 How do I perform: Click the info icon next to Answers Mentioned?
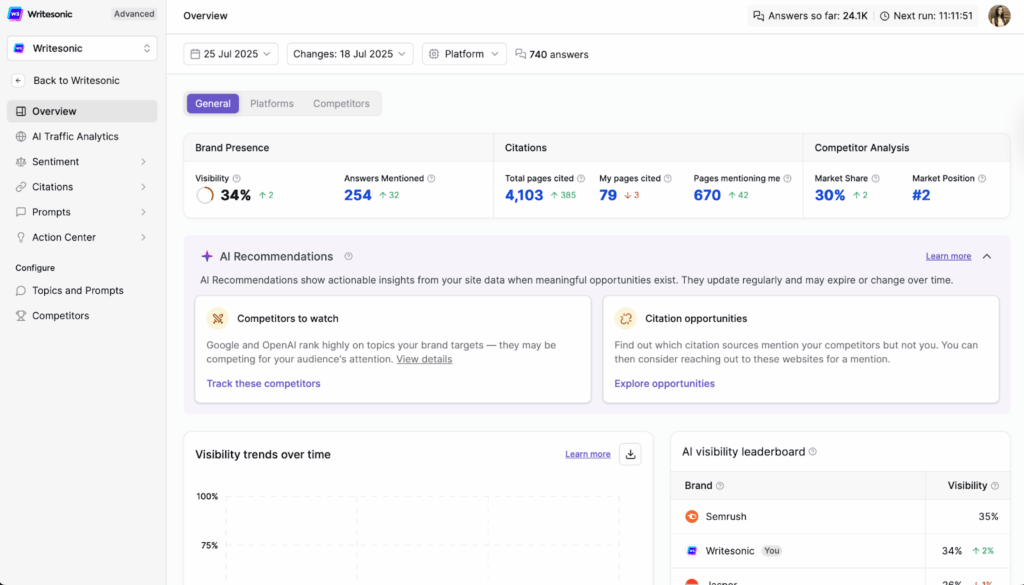tap(431, 178)
